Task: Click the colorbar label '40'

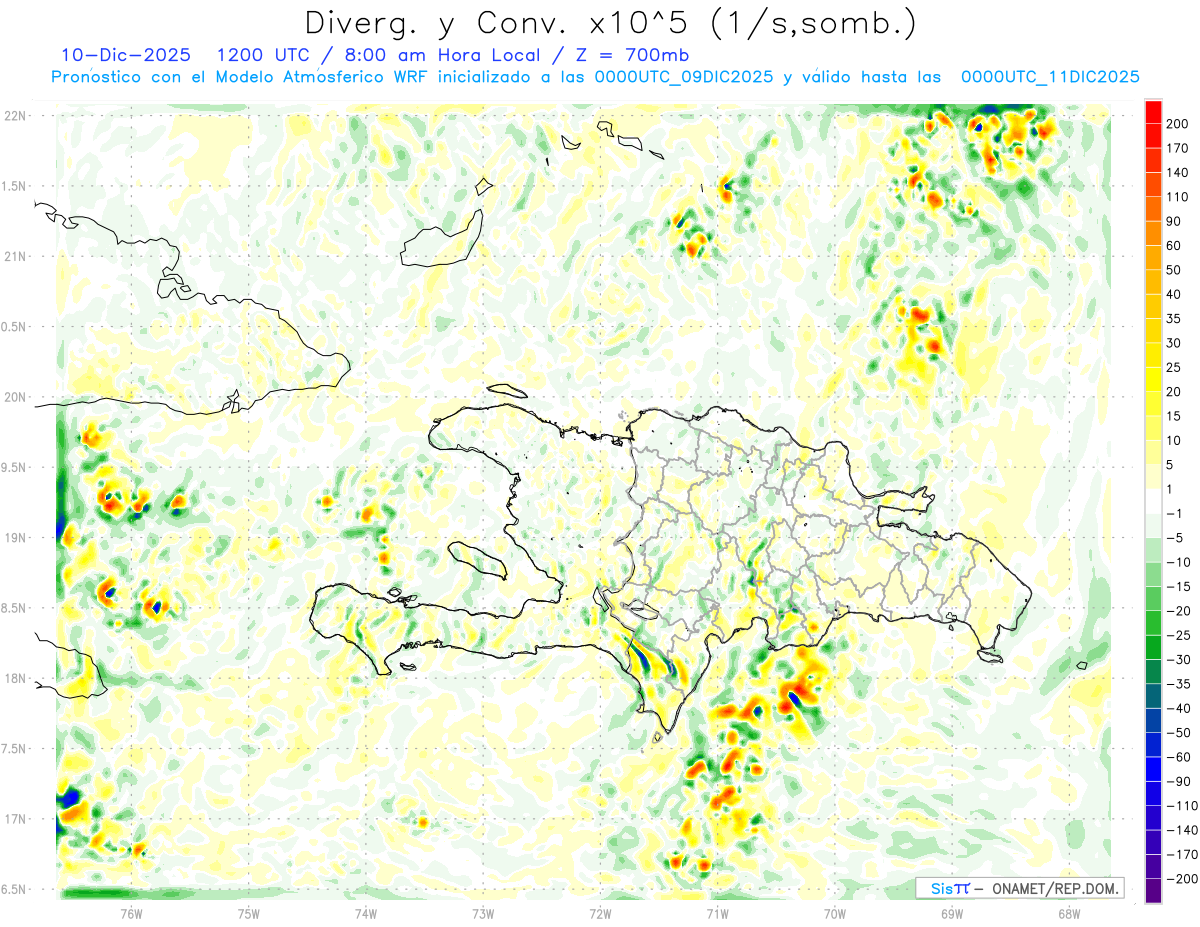Action: (x=1175, y=294)
